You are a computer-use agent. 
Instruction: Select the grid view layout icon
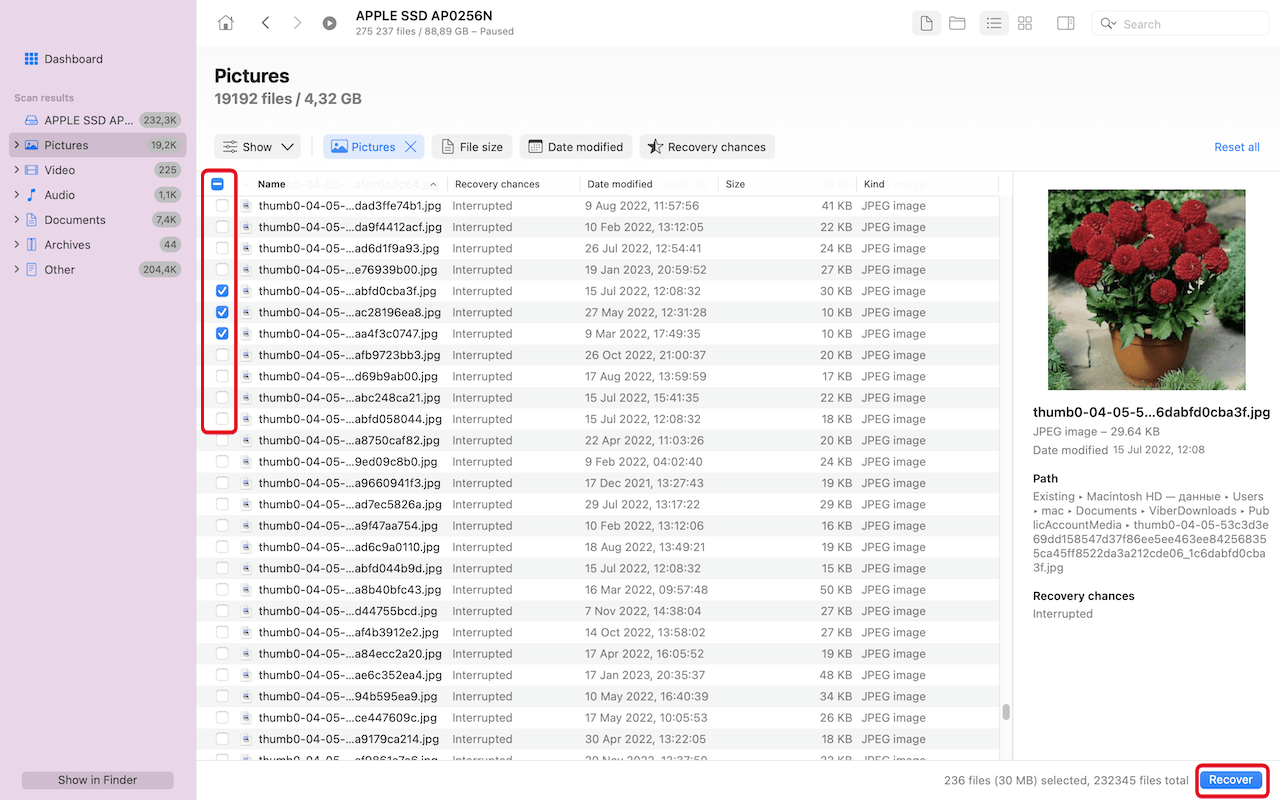point(1025,23)
